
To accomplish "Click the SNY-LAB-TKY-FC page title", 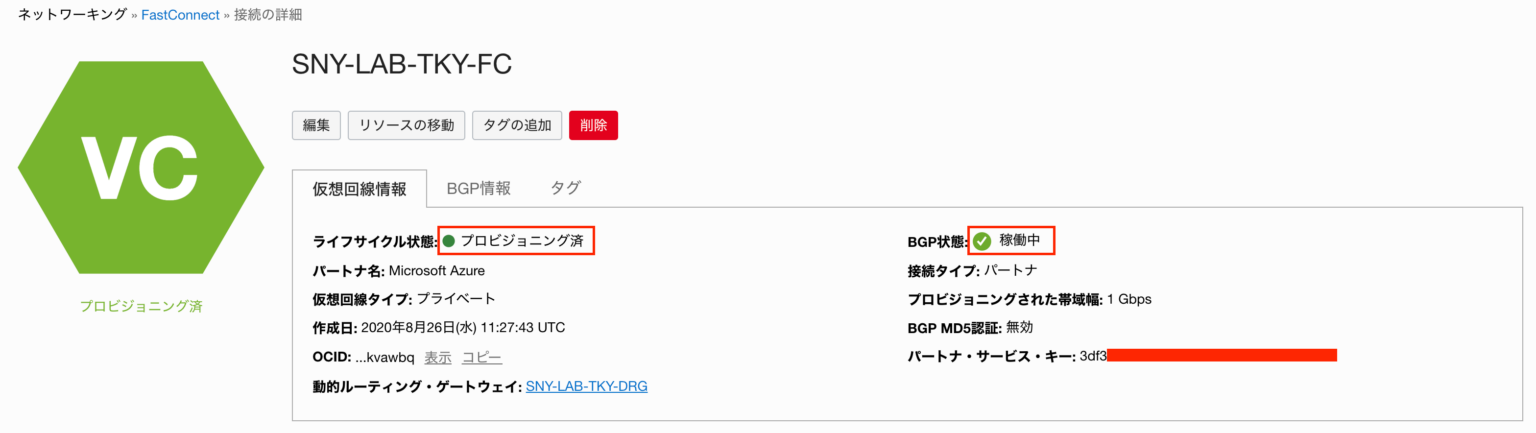I will 402,65.
